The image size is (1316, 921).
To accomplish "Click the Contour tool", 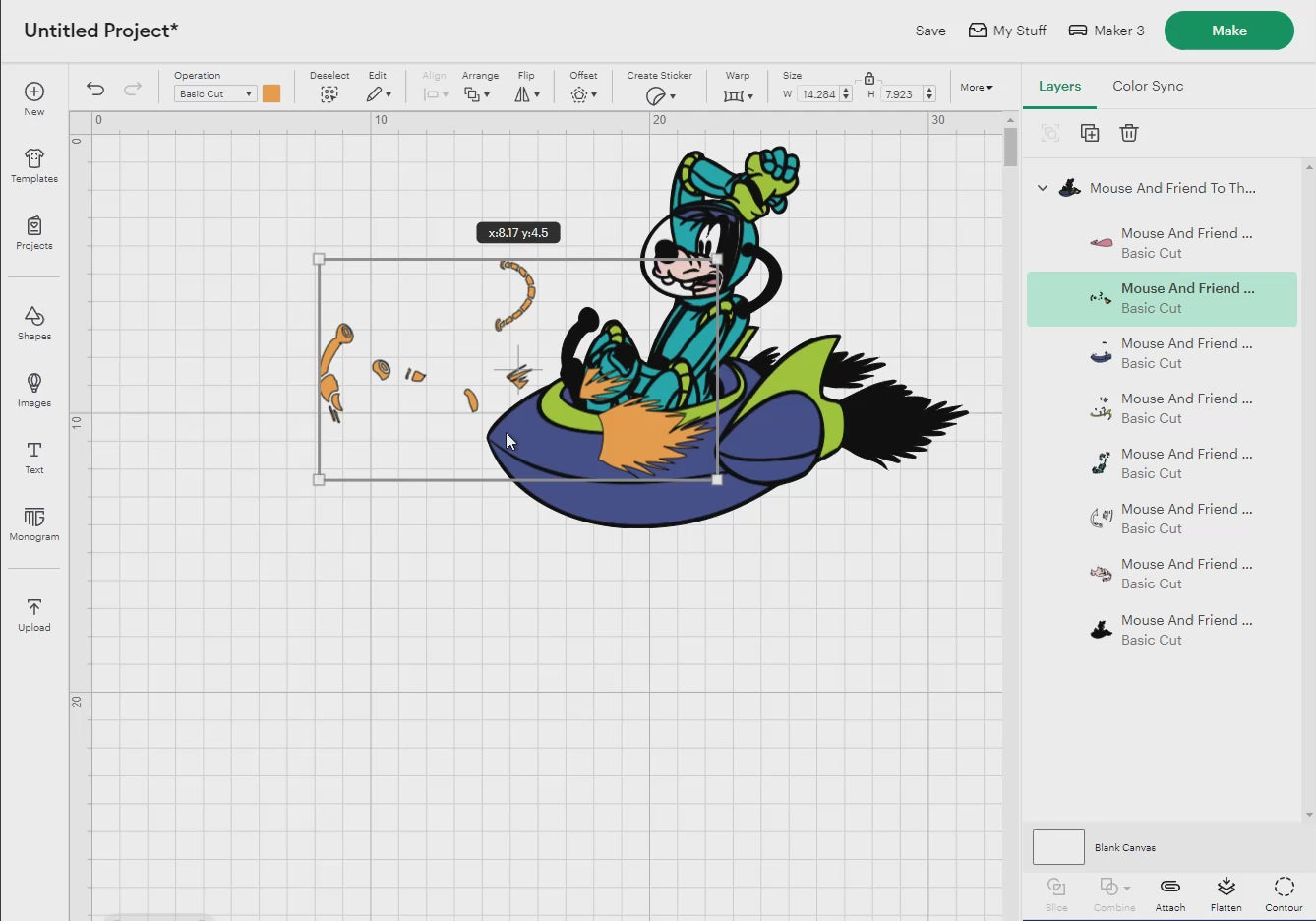I will click(x=1284, y=893).
